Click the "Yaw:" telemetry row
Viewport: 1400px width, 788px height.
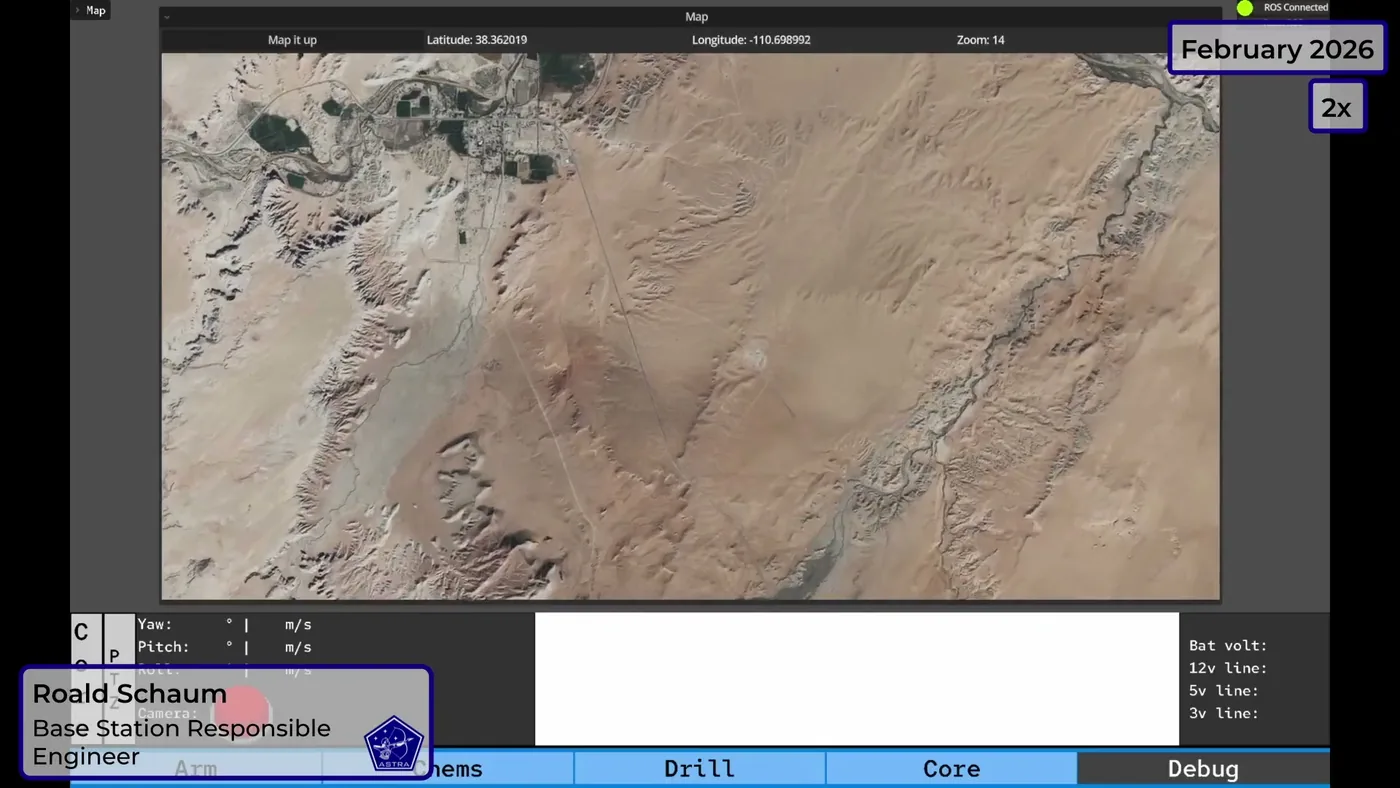pos(225,625)
